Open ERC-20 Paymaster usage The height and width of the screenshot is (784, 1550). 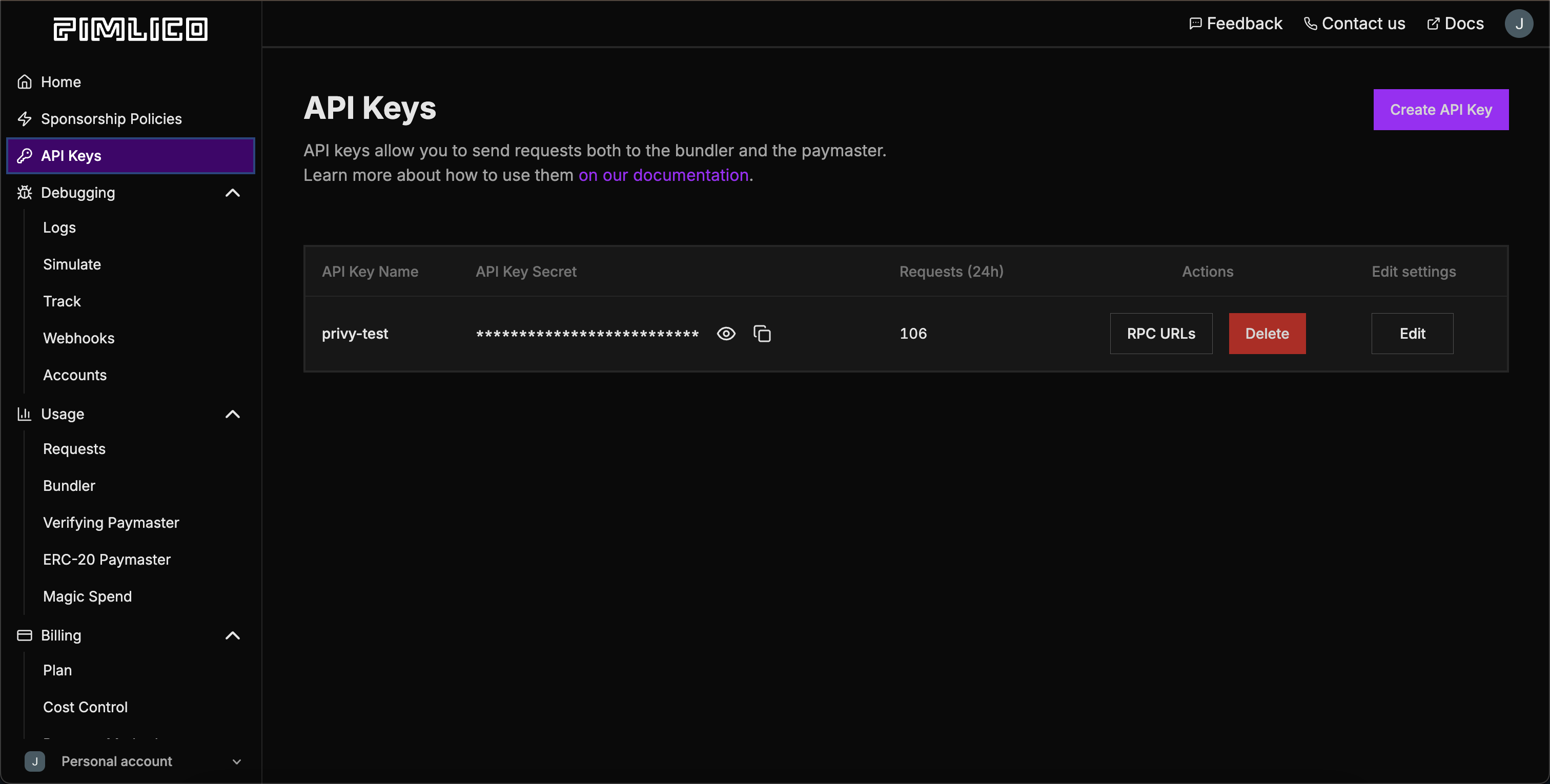107,560
